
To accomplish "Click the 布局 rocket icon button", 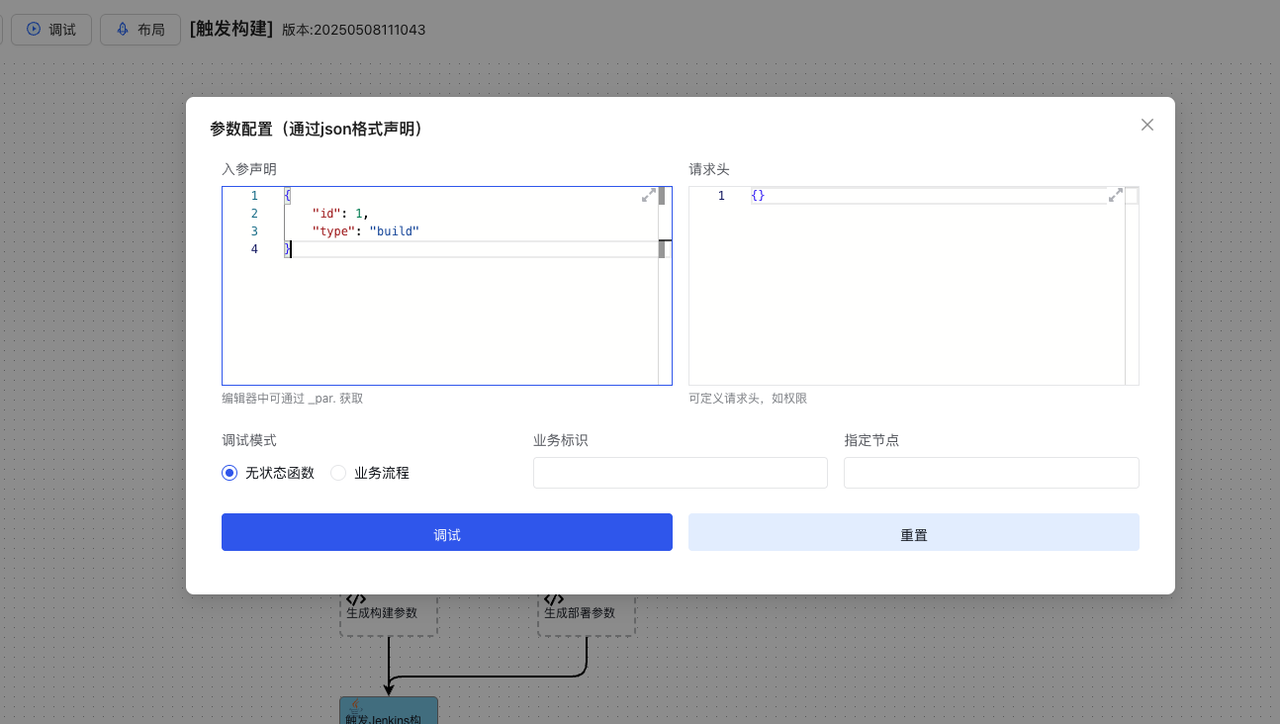I will coord(122,30).
